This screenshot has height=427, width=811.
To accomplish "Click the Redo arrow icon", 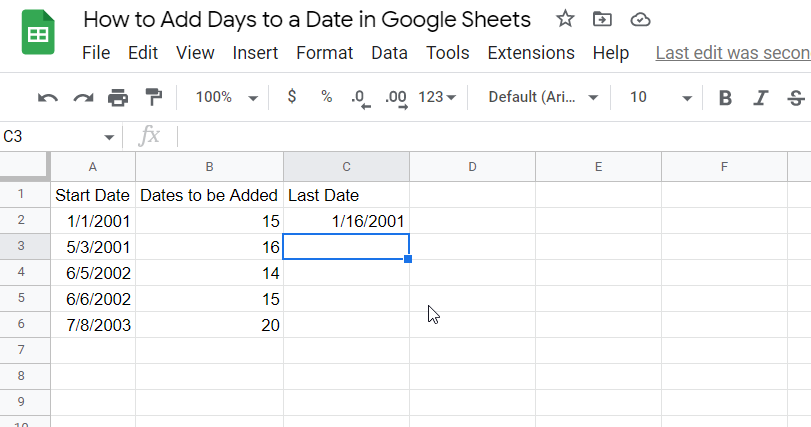I will [83, 97].
